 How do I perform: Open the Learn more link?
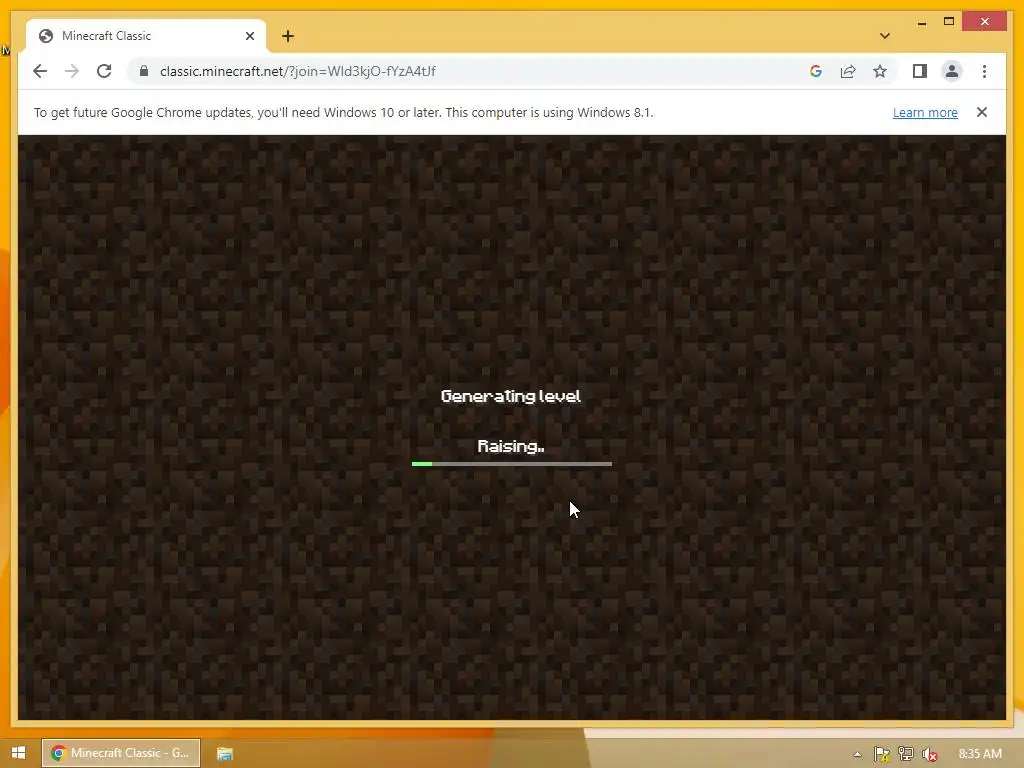coord(925,112)
